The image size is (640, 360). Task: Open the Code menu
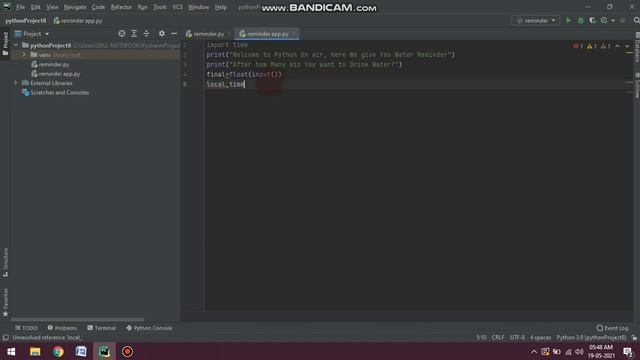click(98, 7)
